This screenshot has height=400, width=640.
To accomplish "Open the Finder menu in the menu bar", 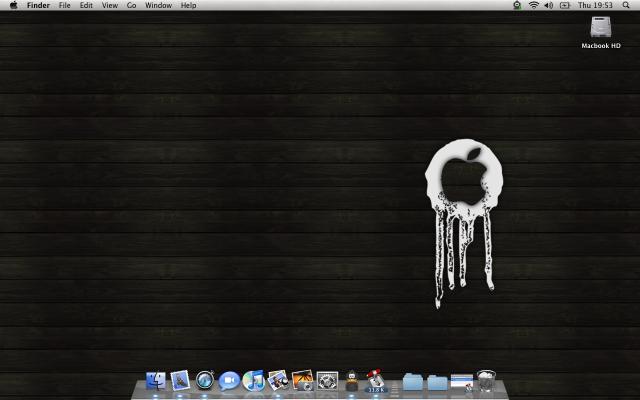I will (x=38, y=5).
